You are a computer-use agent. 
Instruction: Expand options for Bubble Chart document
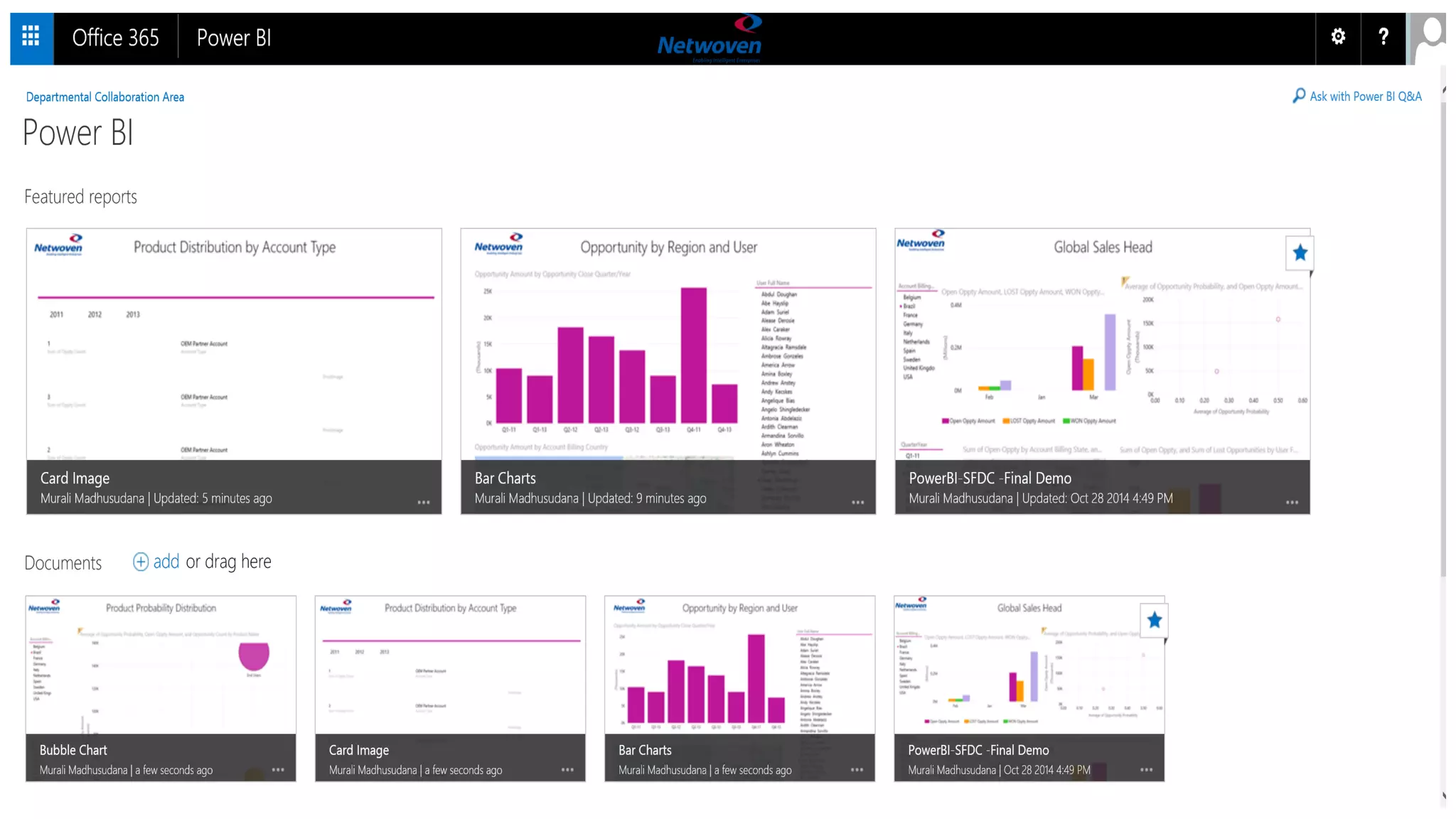point(278,770)
